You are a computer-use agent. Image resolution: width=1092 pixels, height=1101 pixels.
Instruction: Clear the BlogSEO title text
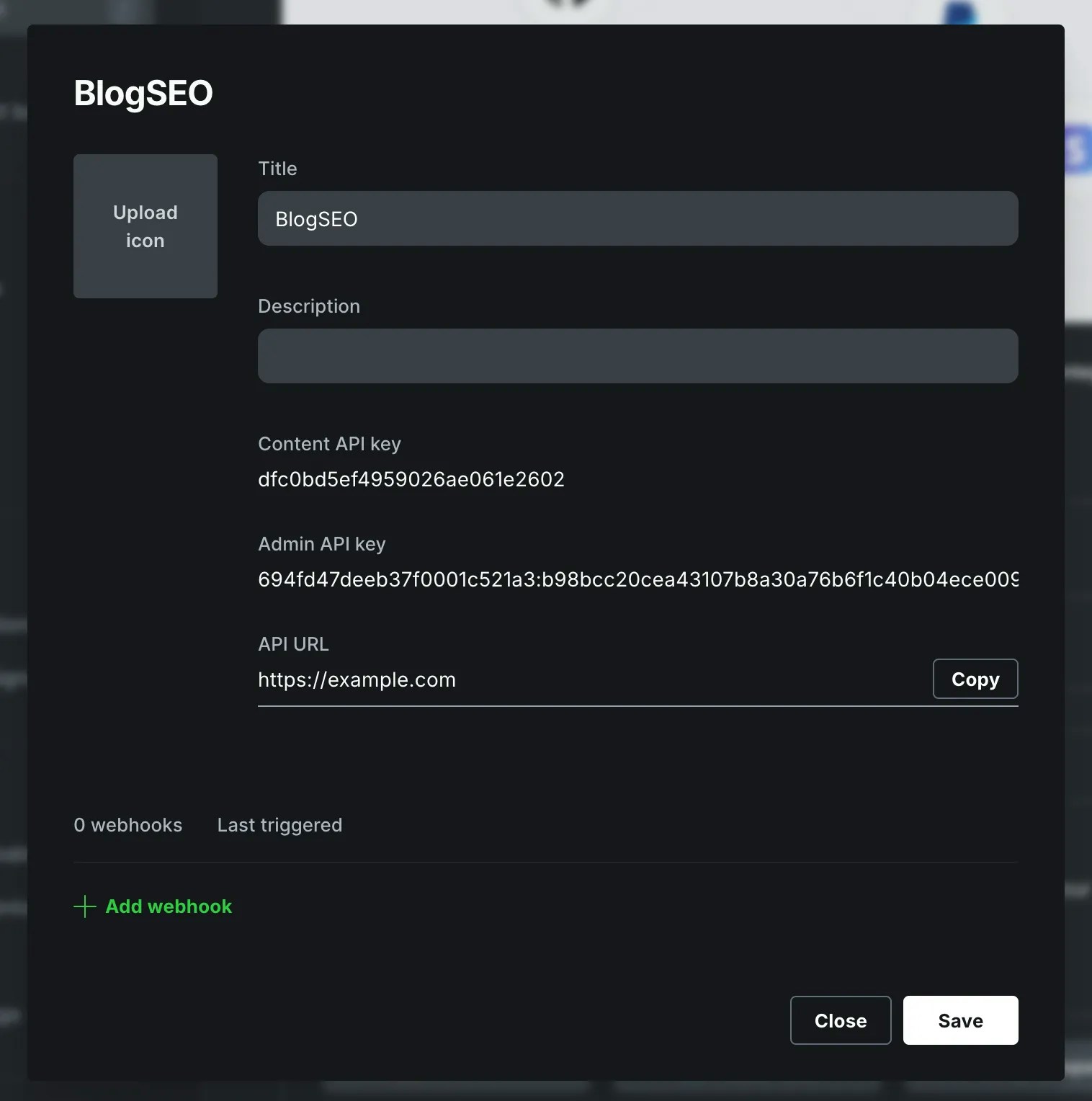(x=637, y=218)
